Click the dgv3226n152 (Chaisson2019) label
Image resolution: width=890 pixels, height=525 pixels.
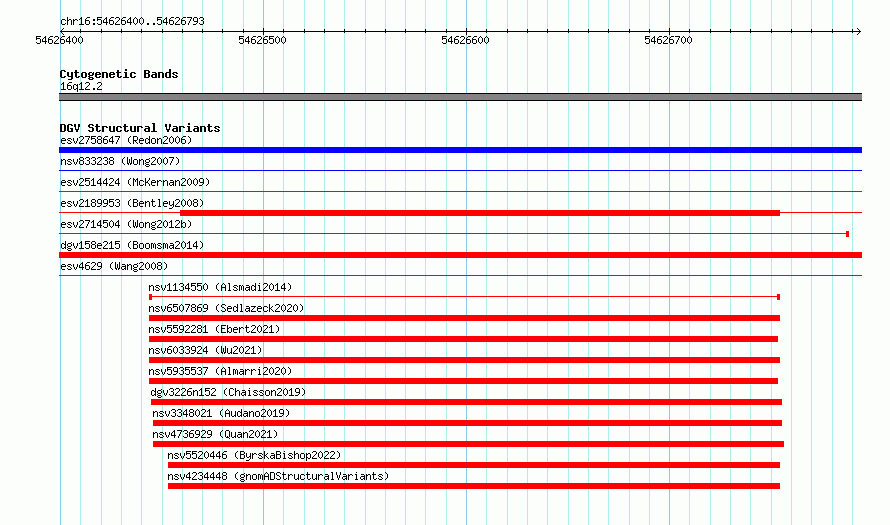pos(228,392)
